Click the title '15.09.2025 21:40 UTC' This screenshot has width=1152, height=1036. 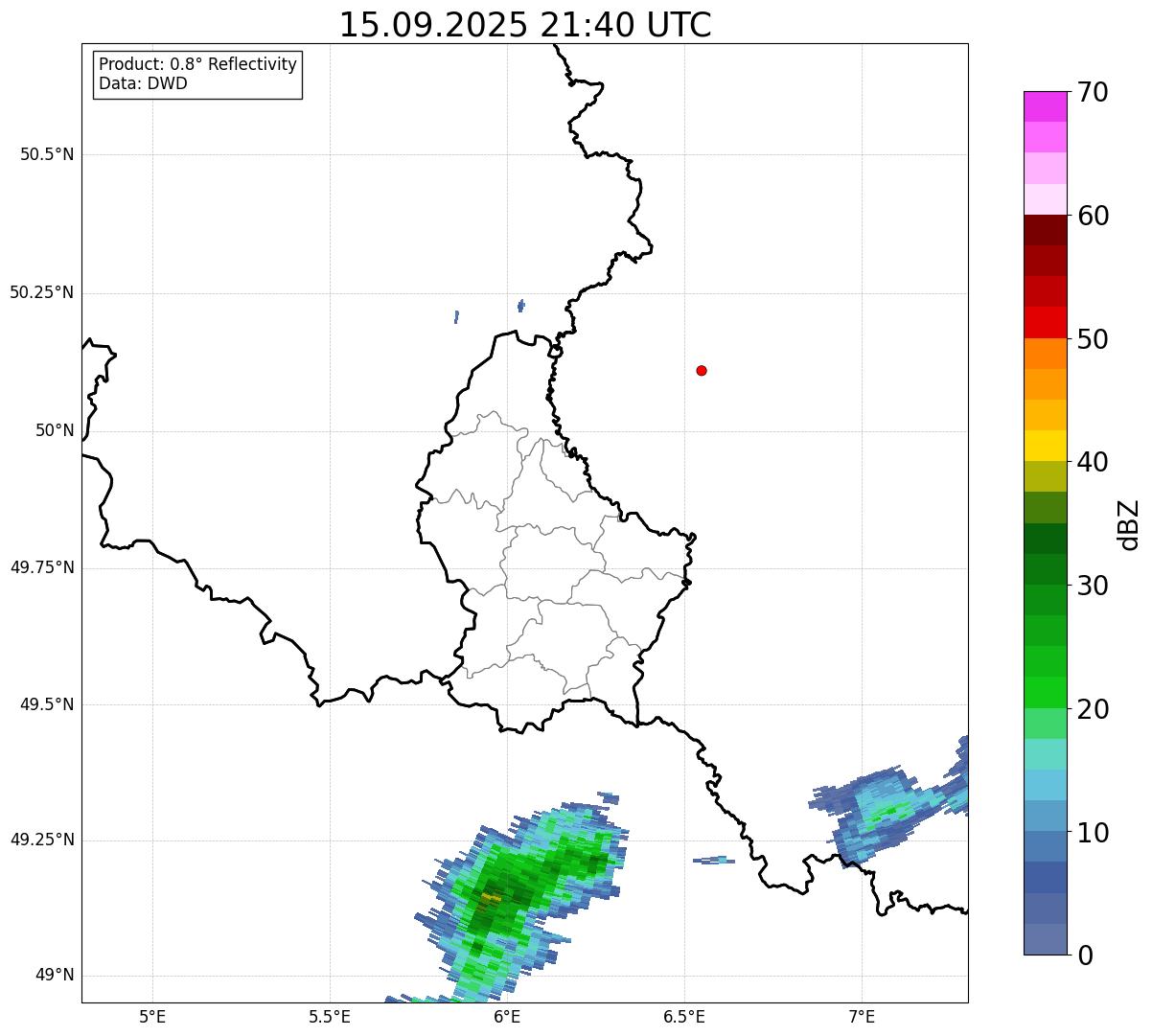[525, 24]
